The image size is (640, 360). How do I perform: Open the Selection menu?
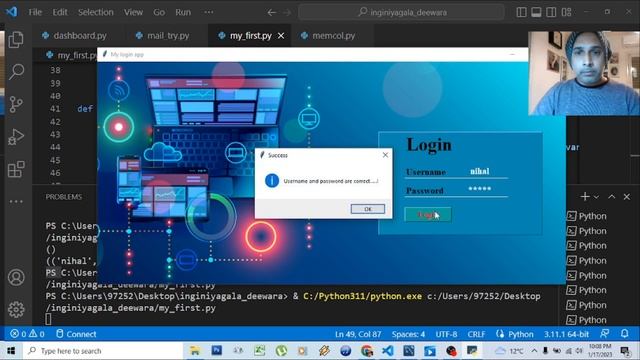click(x=96, y=12)
